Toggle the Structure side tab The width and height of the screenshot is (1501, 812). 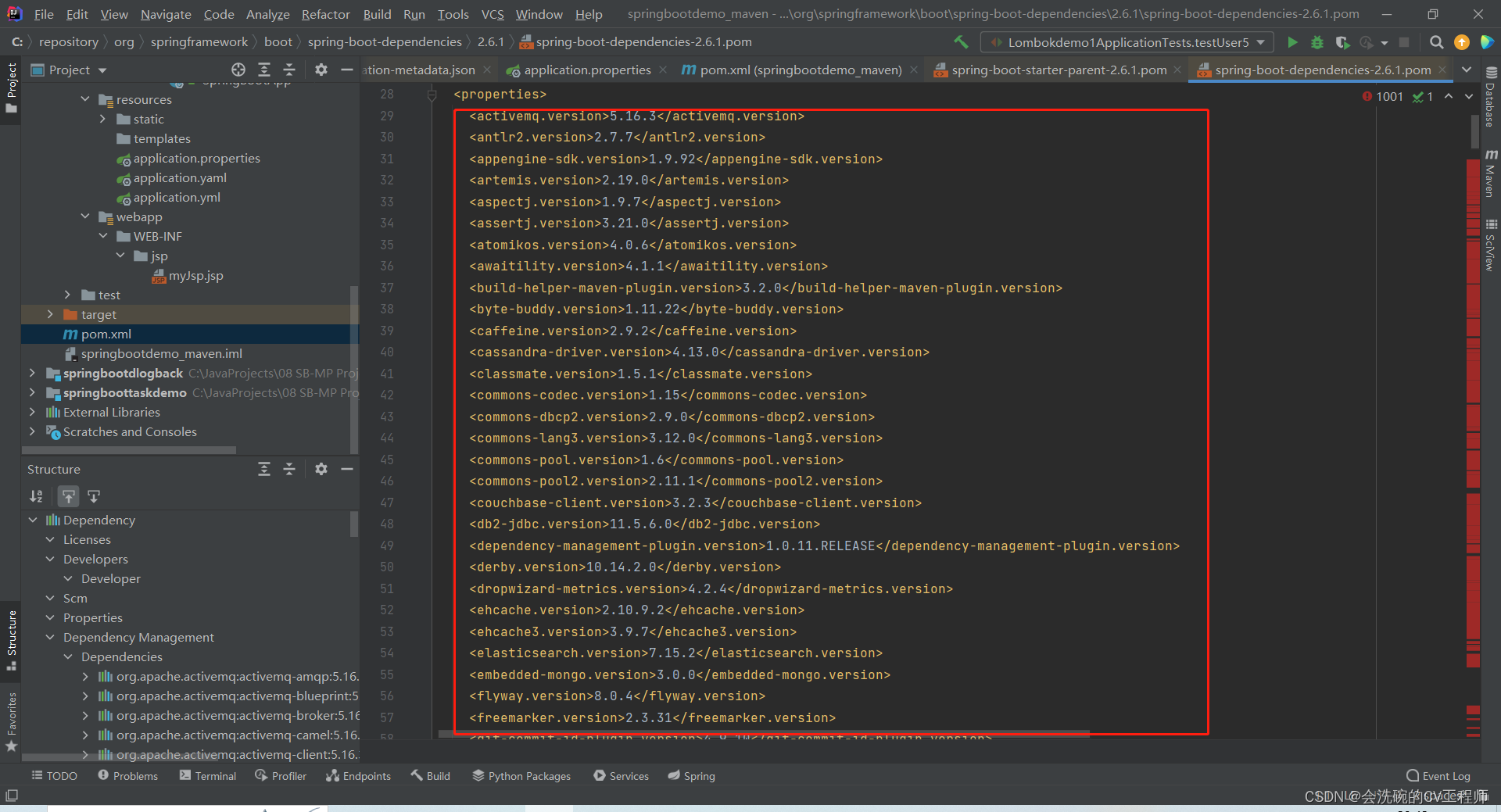[11, 641]
